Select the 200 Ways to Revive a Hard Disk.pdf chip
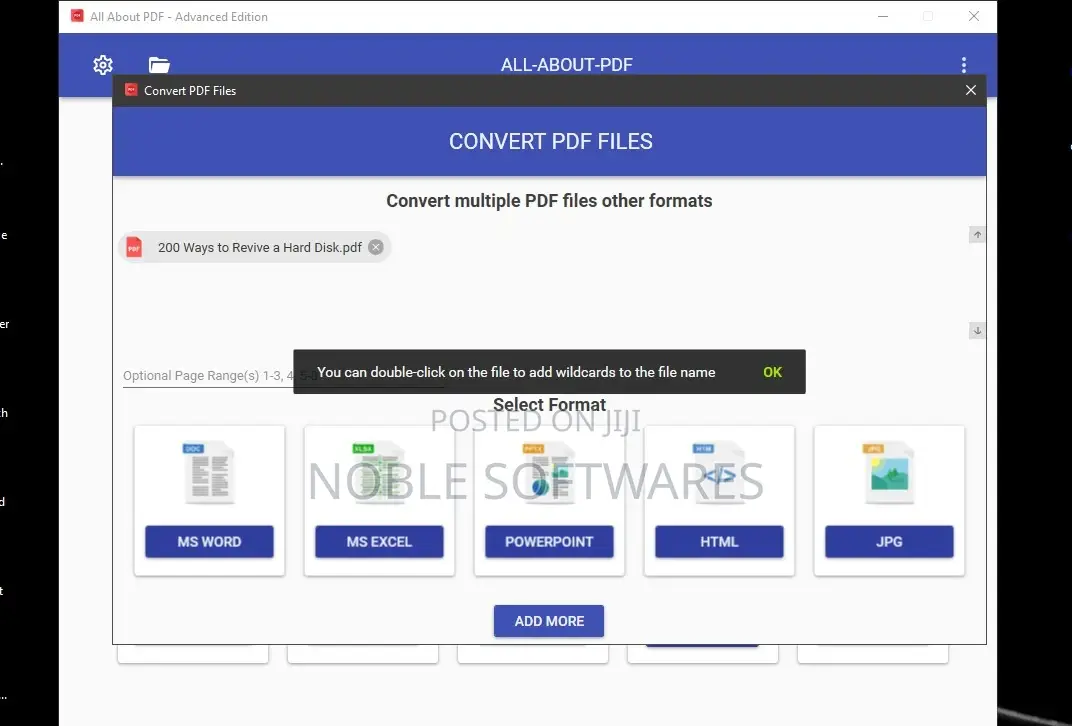 click(254, 247)
